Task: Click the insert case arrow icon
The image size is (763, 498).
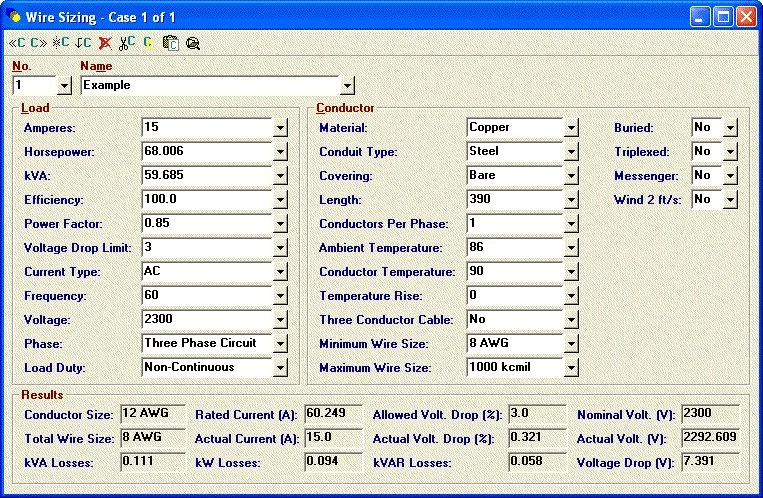Action: point(83,43)
